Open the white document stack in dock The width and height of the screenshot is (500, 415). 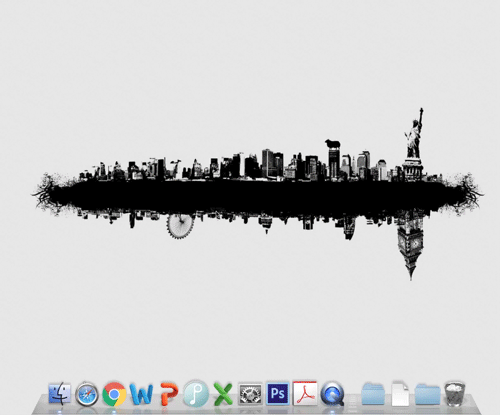pos(400,394)
